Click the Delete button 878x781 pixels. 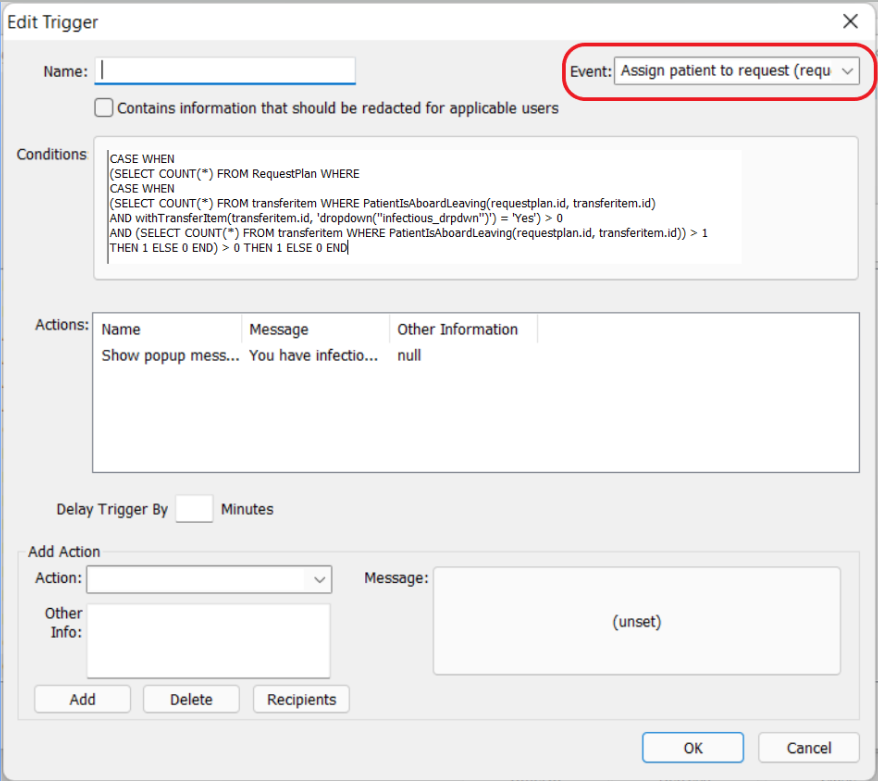[x=192, y=699]
